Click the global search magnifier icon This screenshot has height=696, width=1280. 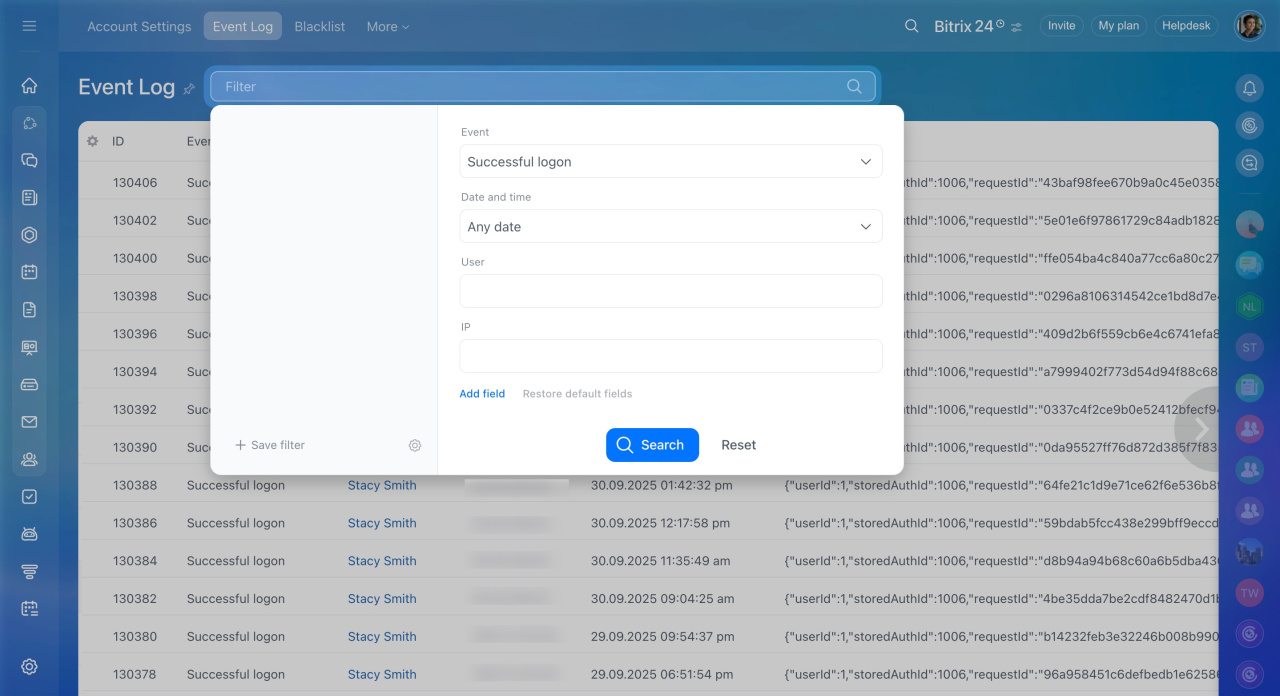(911, 26)
